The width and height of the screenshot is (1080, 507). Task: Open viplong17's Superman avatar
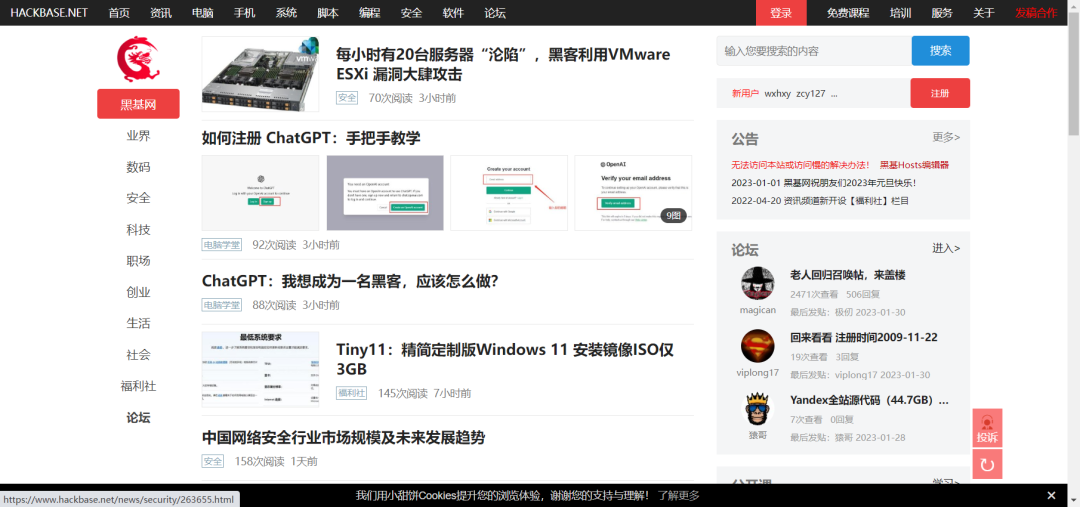click(x=758, y=346)
